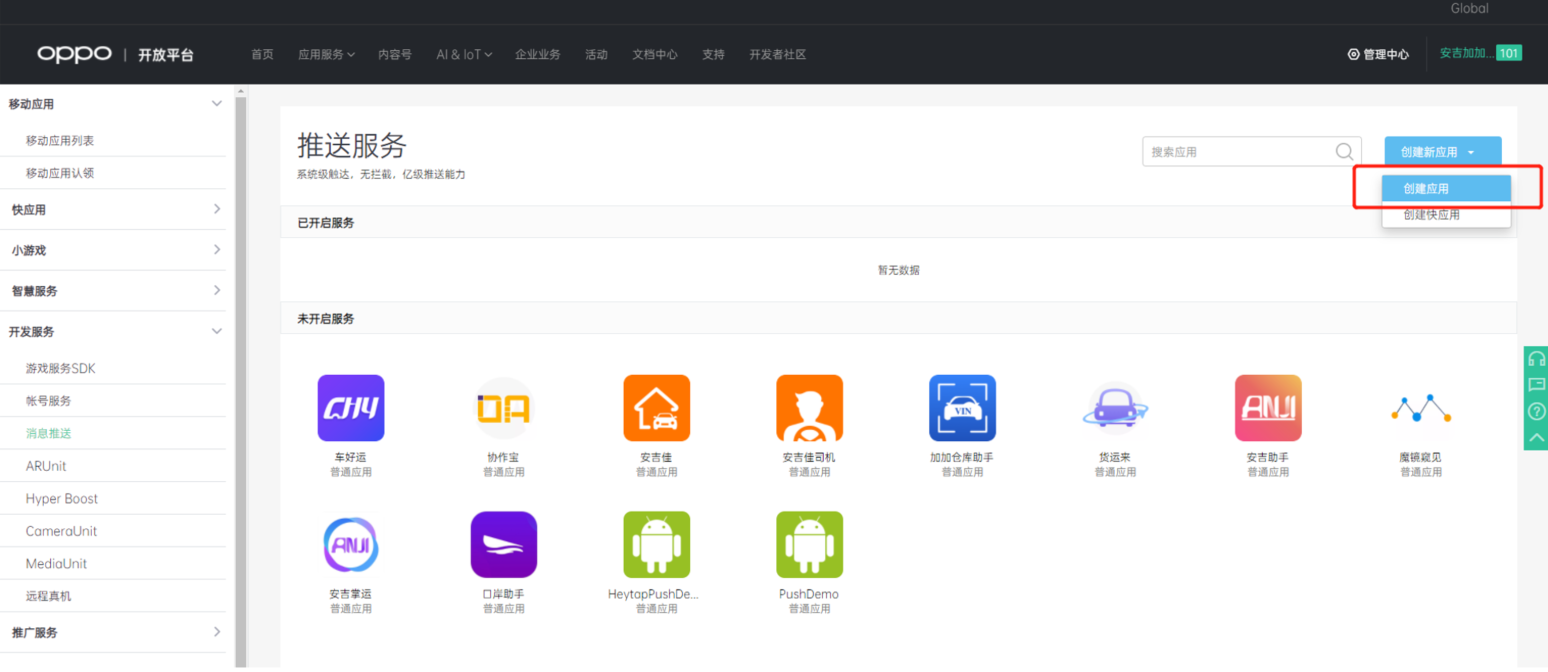Go to 文档中心 in top navigation
Image resolution: width=1548 pixels, height=672 pixels.
[x=654, y=55]
